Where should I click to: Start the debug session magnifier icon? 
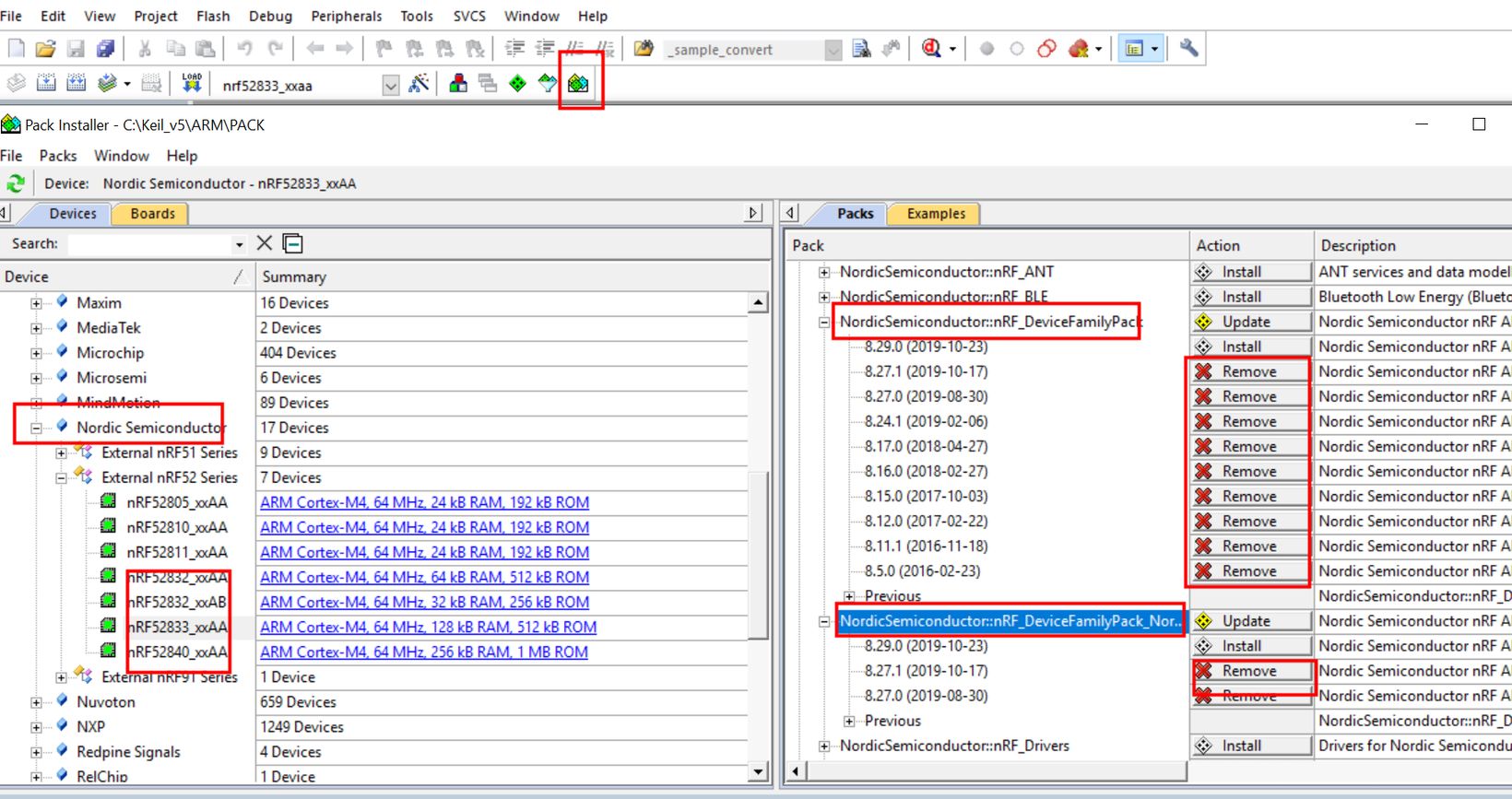[x=931, y=49]
